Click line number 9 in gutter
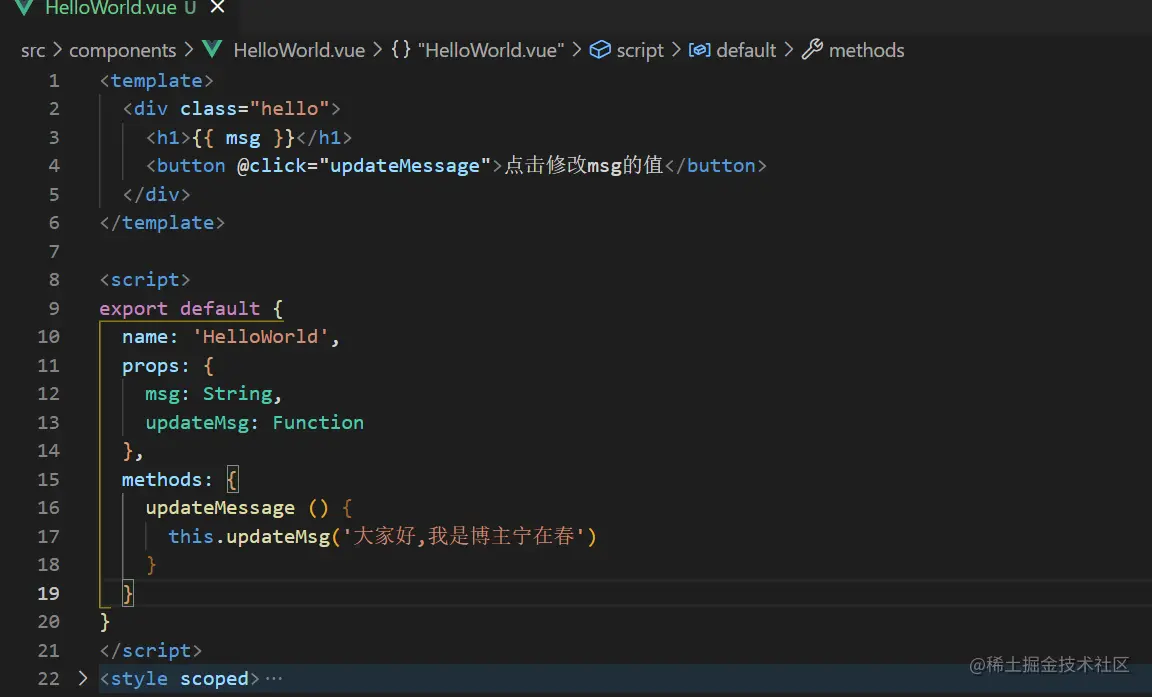This screenshot has width=1152, height=697. click(x=54, y=308)
